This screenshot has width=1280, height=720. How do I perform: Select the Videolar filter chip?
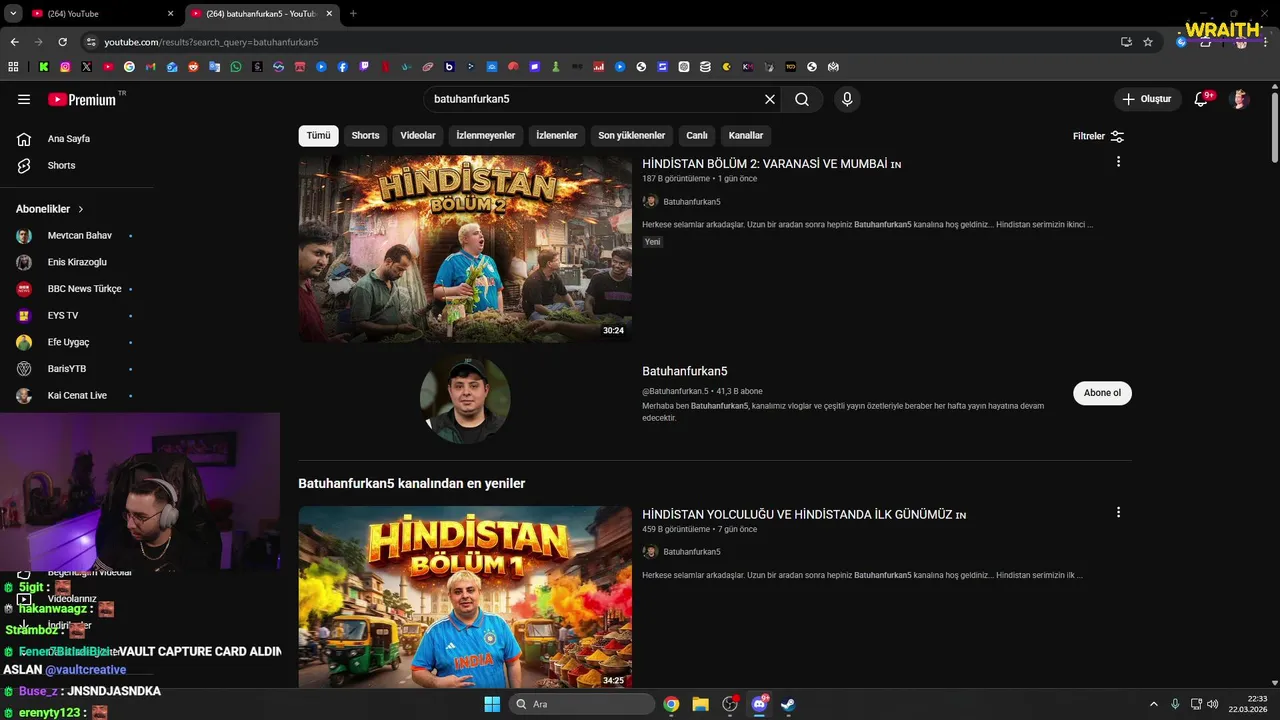tap(418, 136)
